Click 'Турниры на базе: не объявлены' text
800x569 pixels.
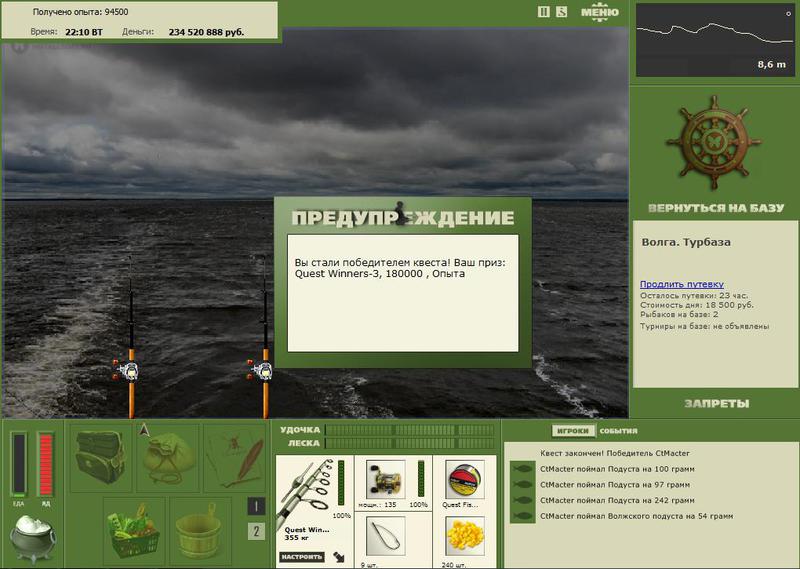705,326
